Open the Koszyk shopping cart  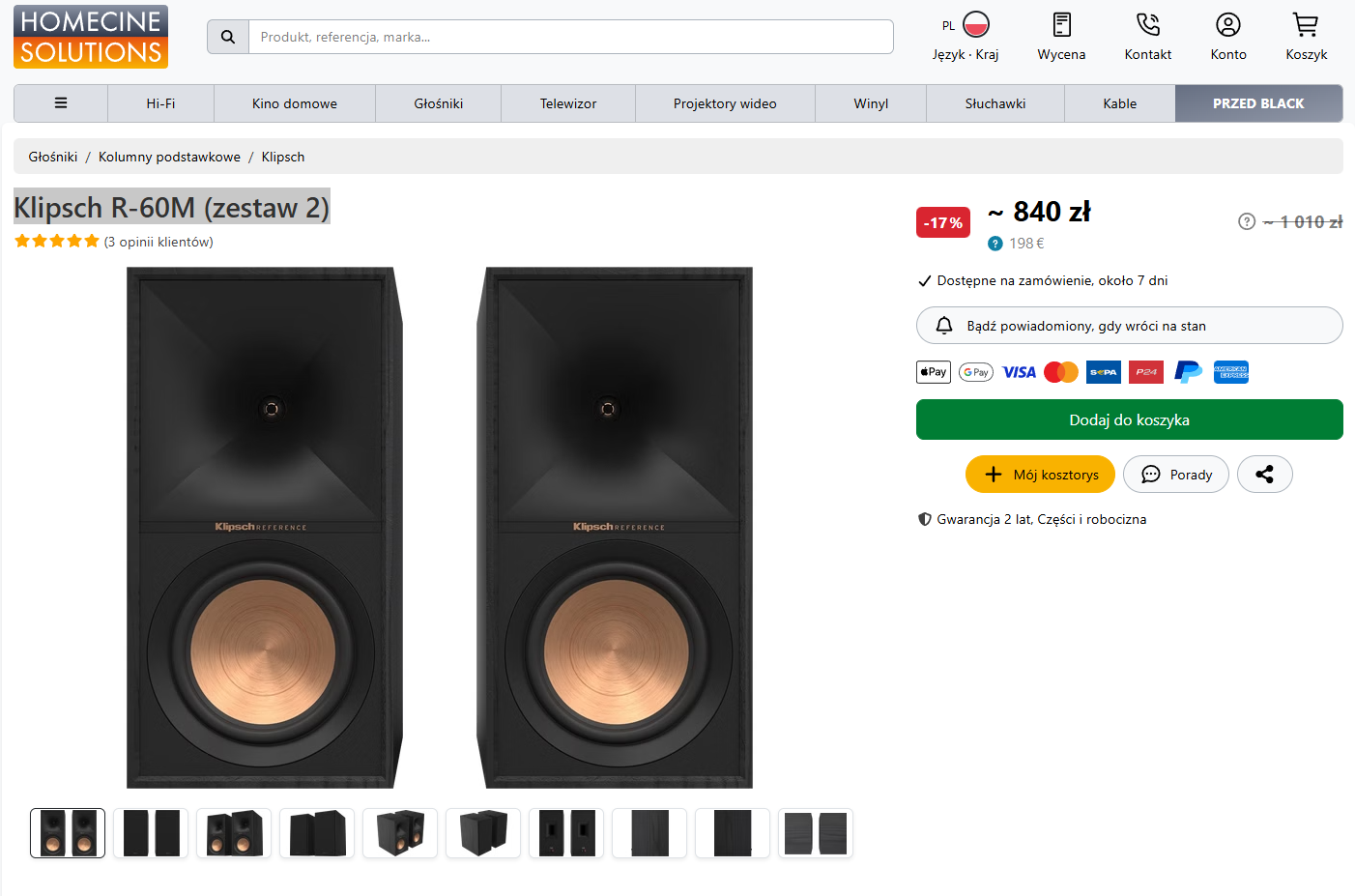(1306, 25)
